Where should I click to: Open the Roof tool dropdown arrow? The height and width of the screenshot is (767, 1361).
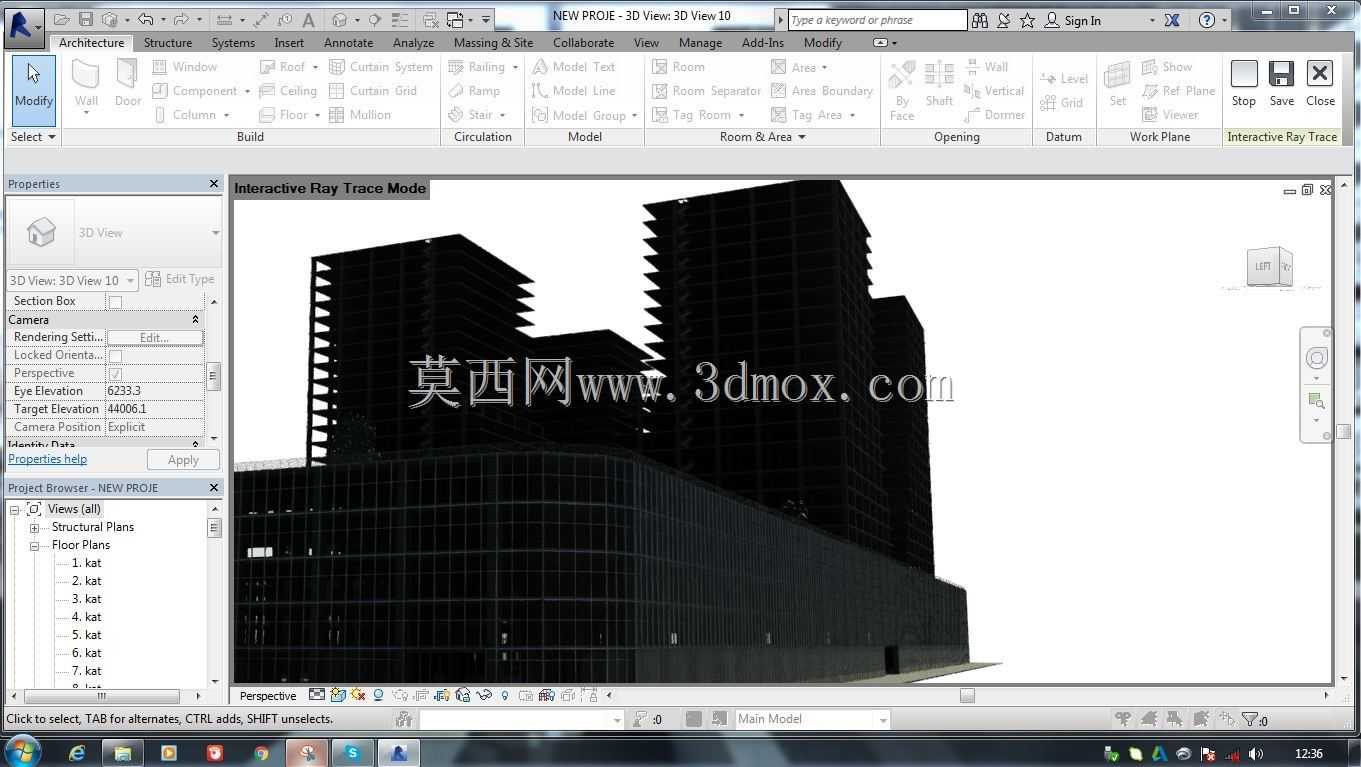pos(315,67)
